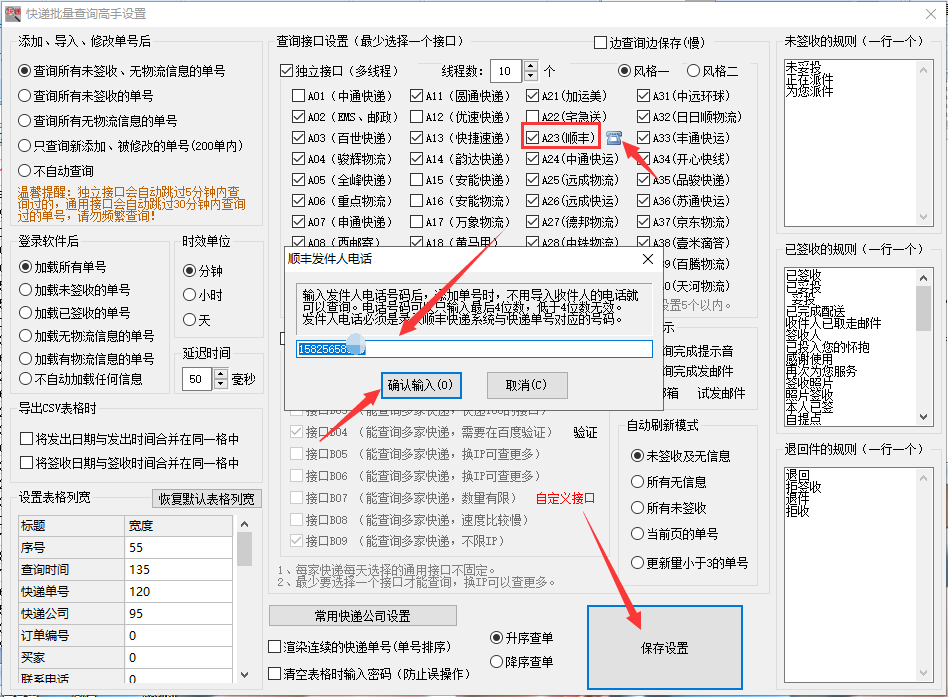Click the 确认输入(O) button
This screenshot has width=948, height=697.
click(x=420, y=386)
